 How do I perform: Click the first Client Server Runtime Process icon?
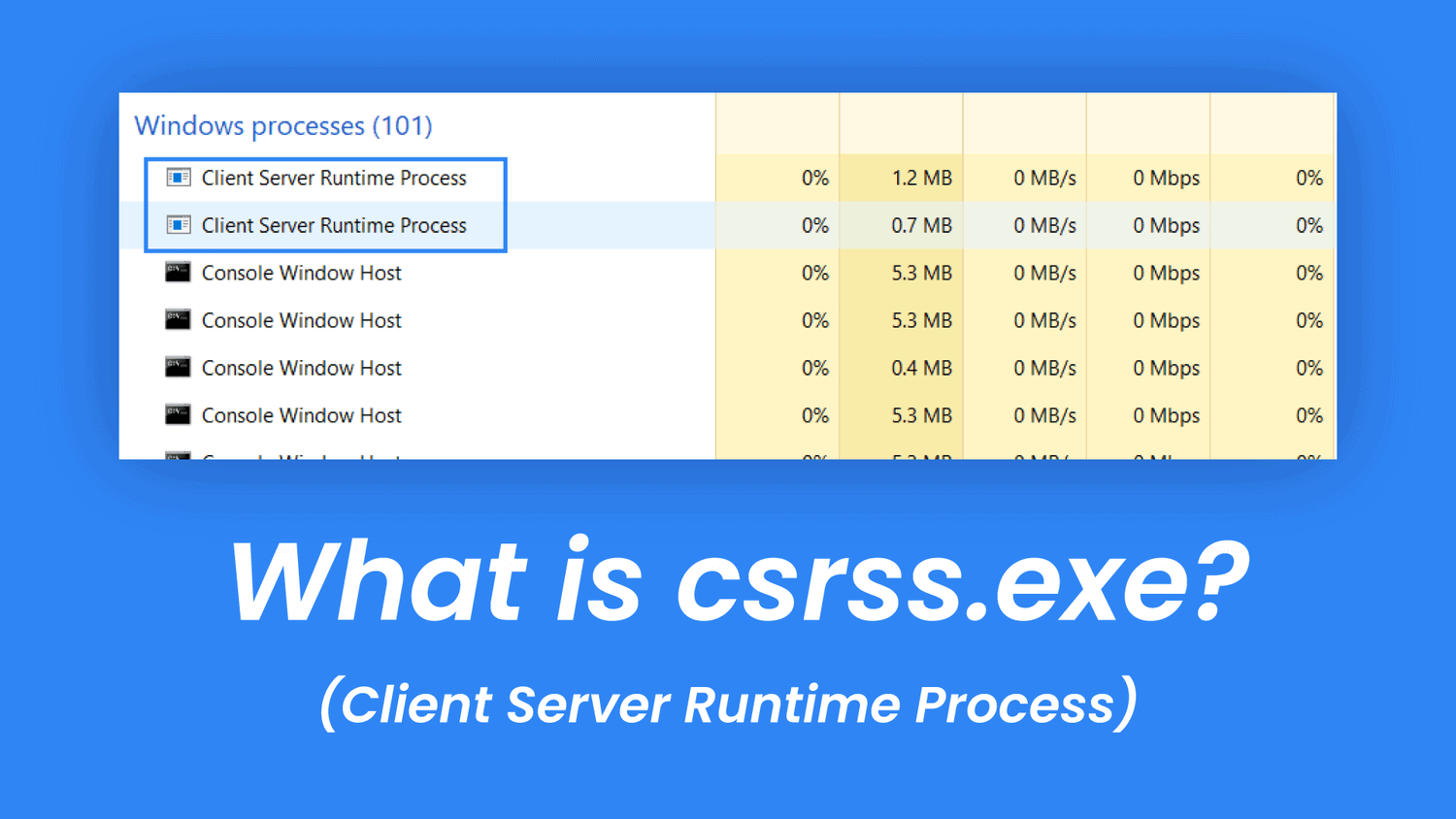coord(179,177)
